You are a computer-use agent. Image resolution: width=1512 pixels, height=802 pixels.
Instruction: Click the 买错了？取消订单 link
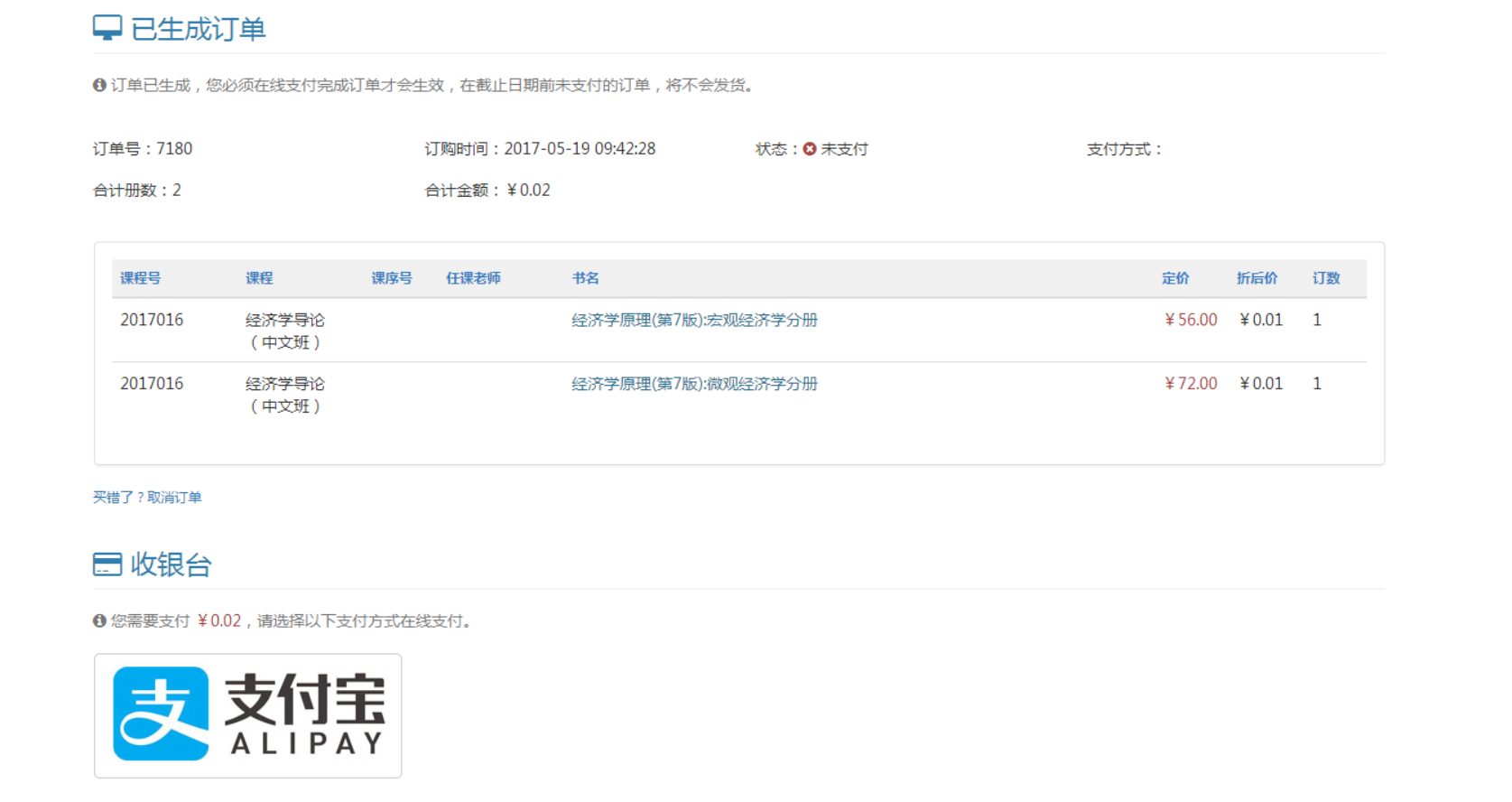click(147, 498)
